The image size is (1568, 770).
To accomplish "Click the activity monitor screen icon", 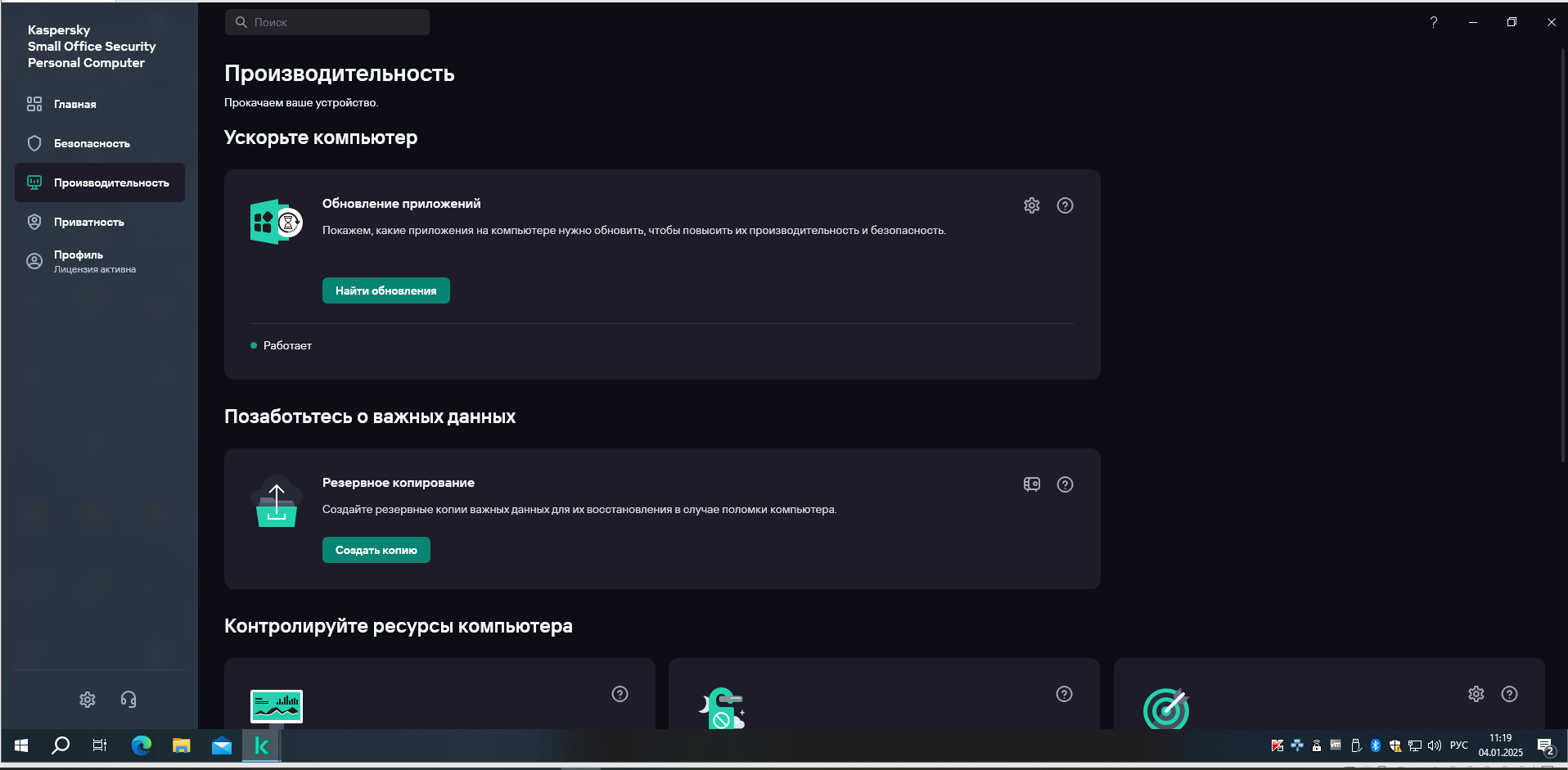I will [276, 708].
